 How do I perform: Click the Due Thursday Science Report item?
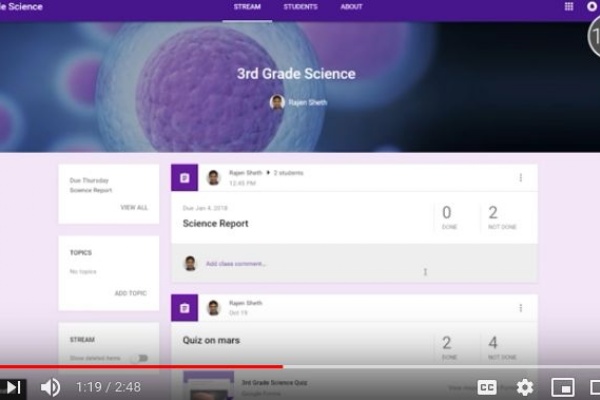pyautogui.click(x=91, y=185)
